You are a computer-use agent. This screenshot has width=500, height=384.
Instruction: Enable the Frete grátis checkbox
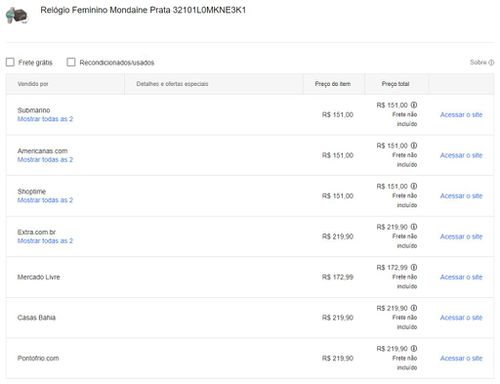pos(10,62)
